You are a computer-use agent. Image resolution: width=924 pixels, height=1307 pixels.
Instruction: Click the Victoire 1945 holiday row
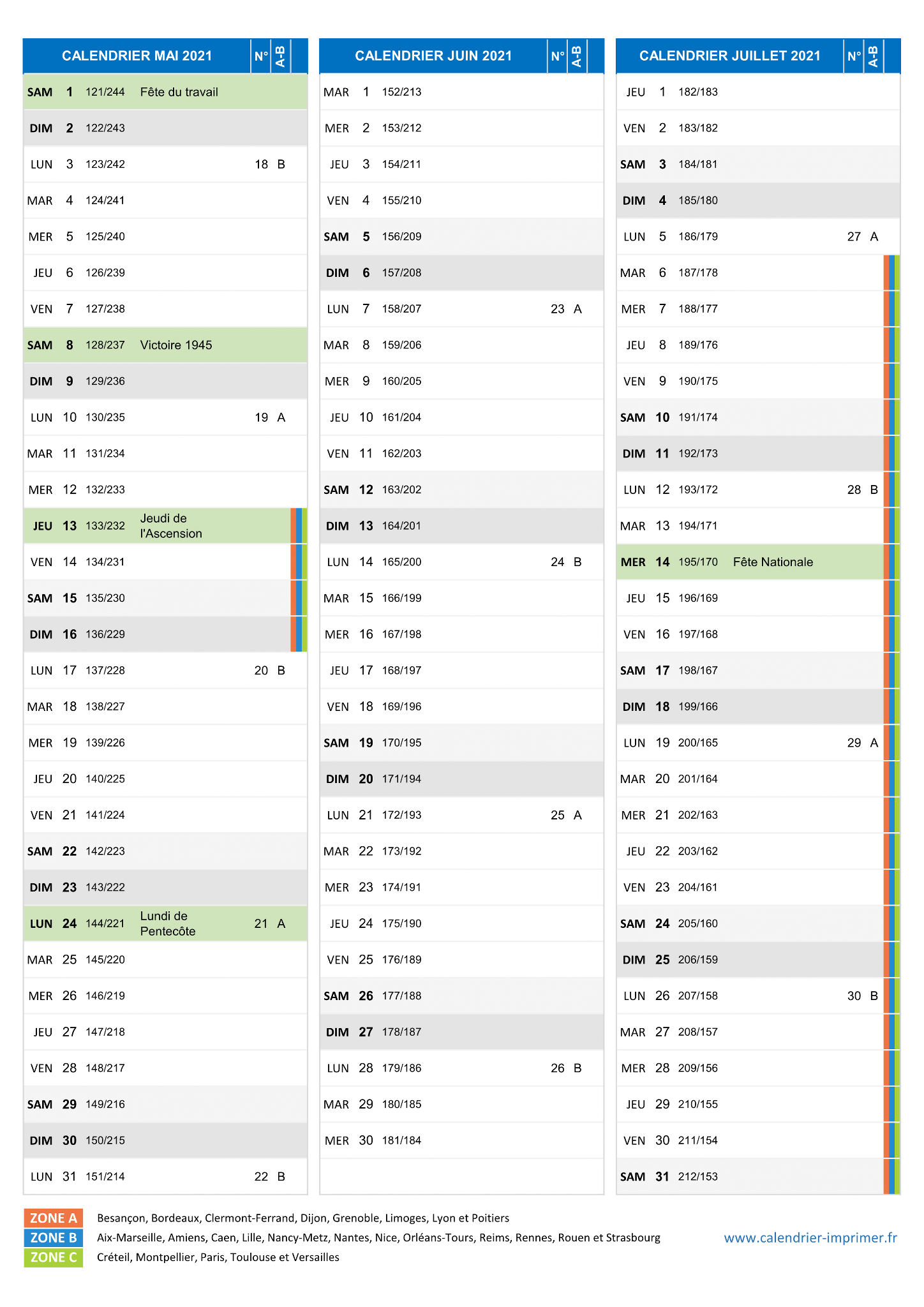(x=165, y=345)
